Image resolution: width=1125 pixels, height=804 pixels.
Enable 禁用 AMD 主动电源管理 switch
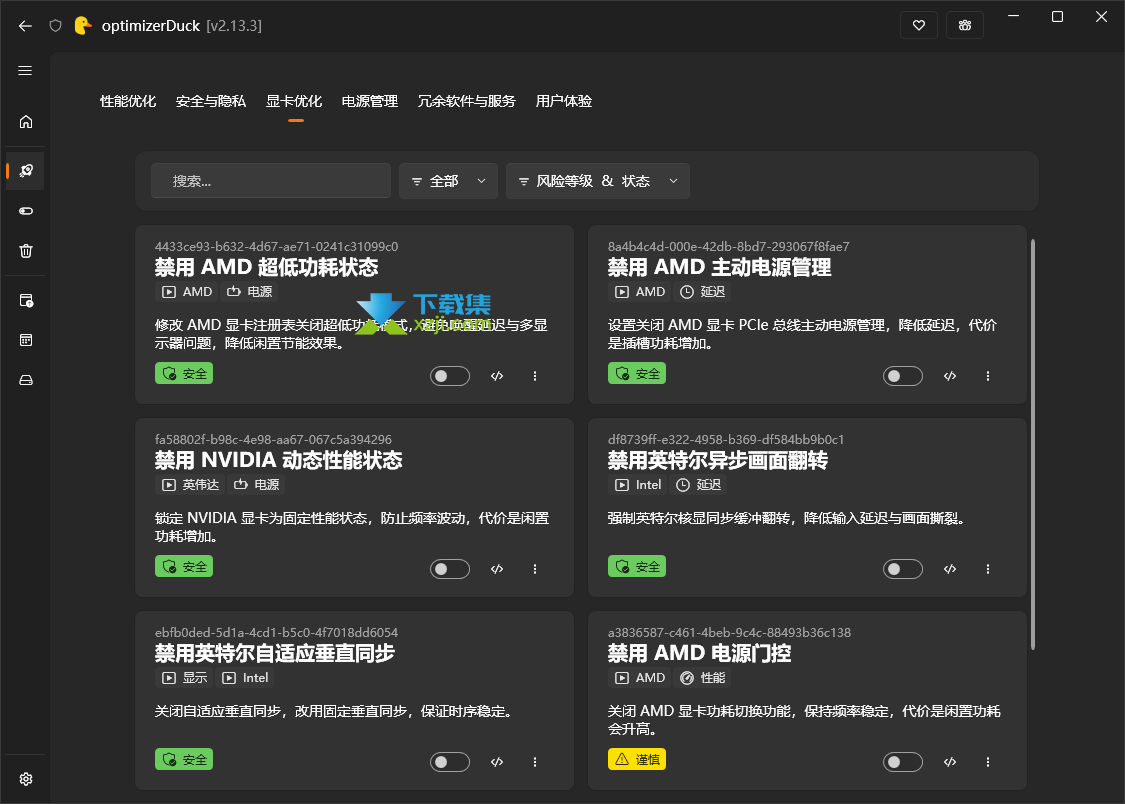click(x=903, y=376)
